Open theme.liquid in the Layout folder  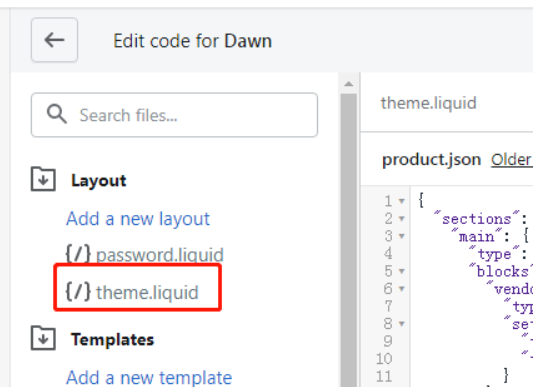tap(147, 292)
